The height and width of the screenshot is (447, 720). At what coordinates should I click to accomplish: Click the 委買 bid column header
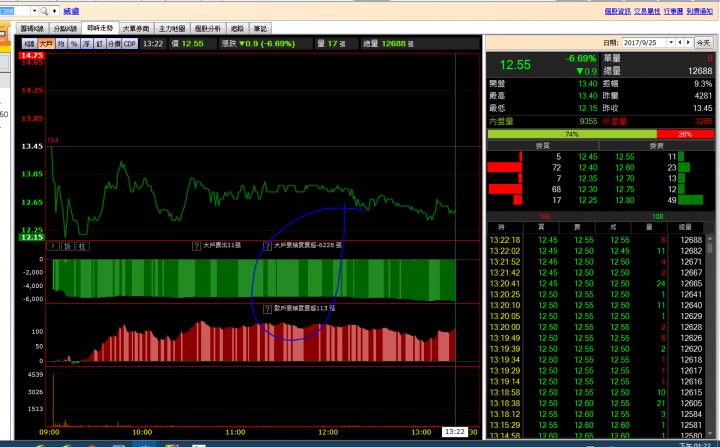pos(543,146)
